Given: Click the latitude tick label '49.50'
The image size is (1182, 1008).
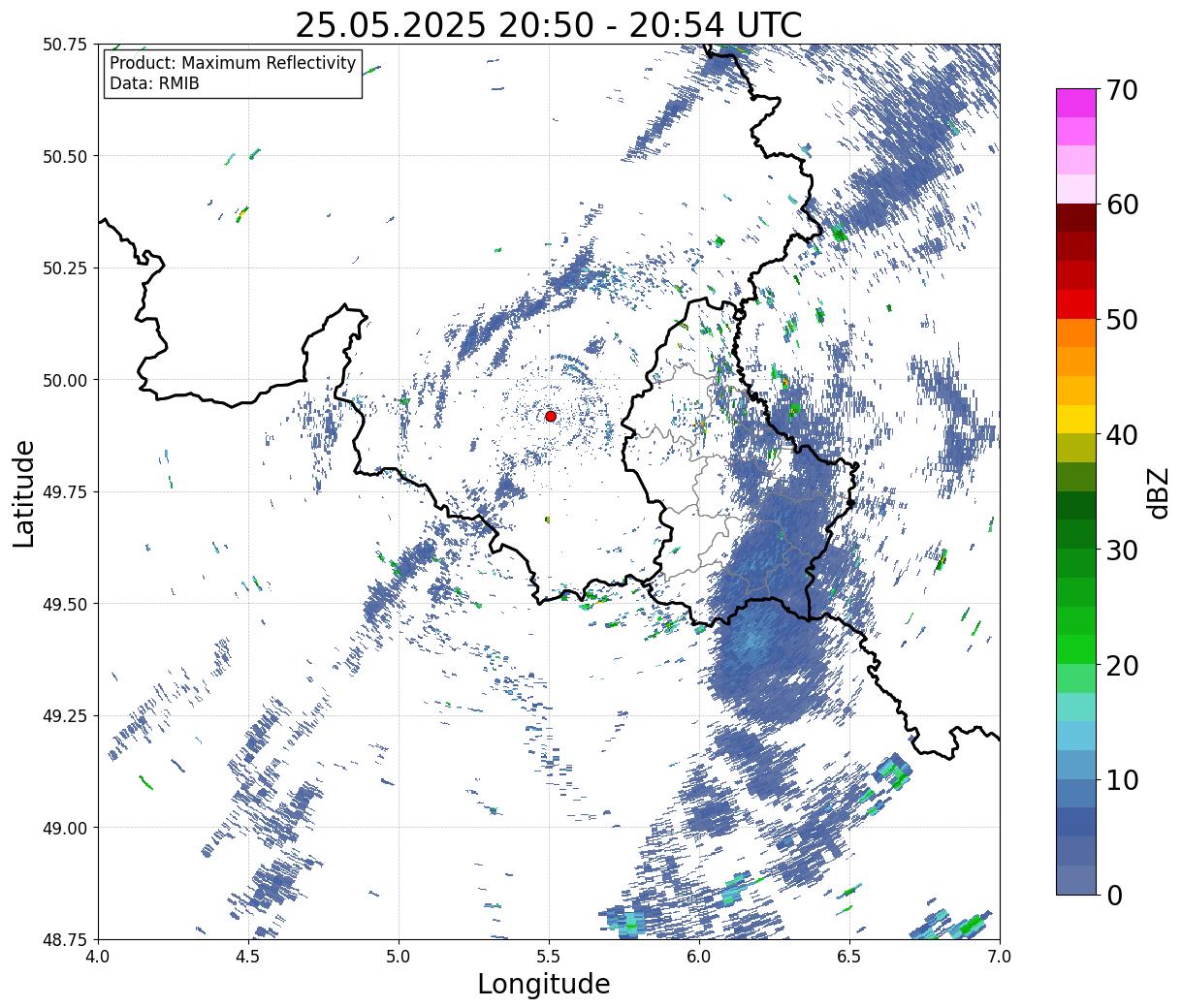Looking at the screenshot, I should pyautogui.click(x=65, y=604).
